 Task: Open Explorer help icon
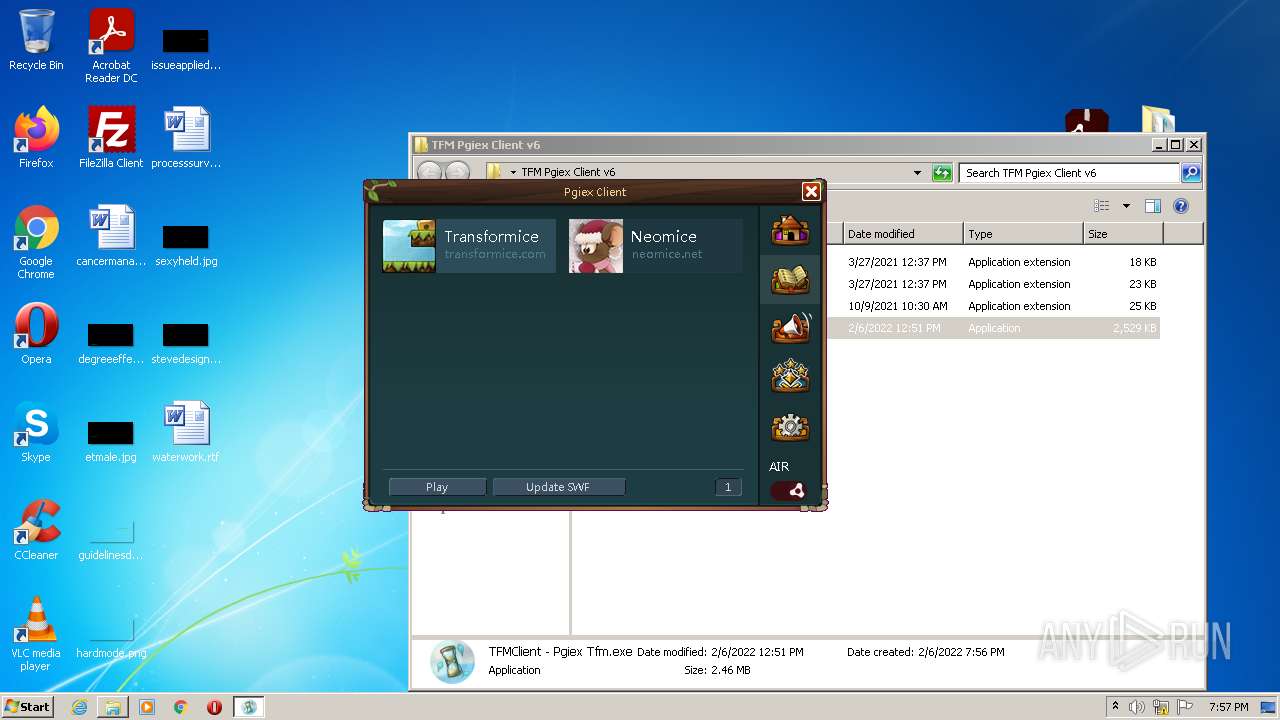[1180, 206]
